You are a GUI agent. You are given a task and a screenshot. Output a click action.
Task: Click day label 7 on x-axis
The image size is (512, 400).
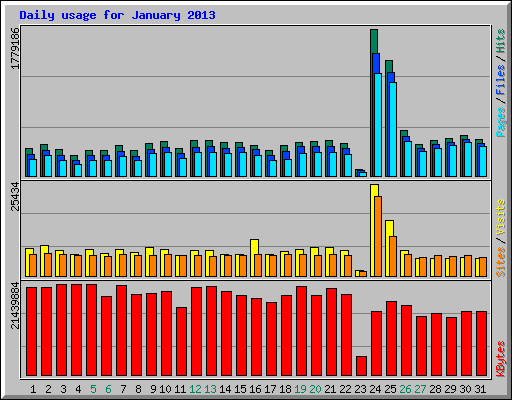(x=123, y=389)
